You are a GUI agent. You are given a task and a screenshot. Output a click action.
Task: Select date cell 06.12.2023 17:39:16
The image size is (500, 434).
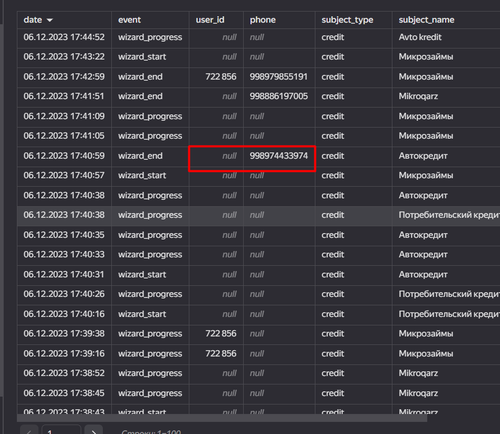point(64,354)
